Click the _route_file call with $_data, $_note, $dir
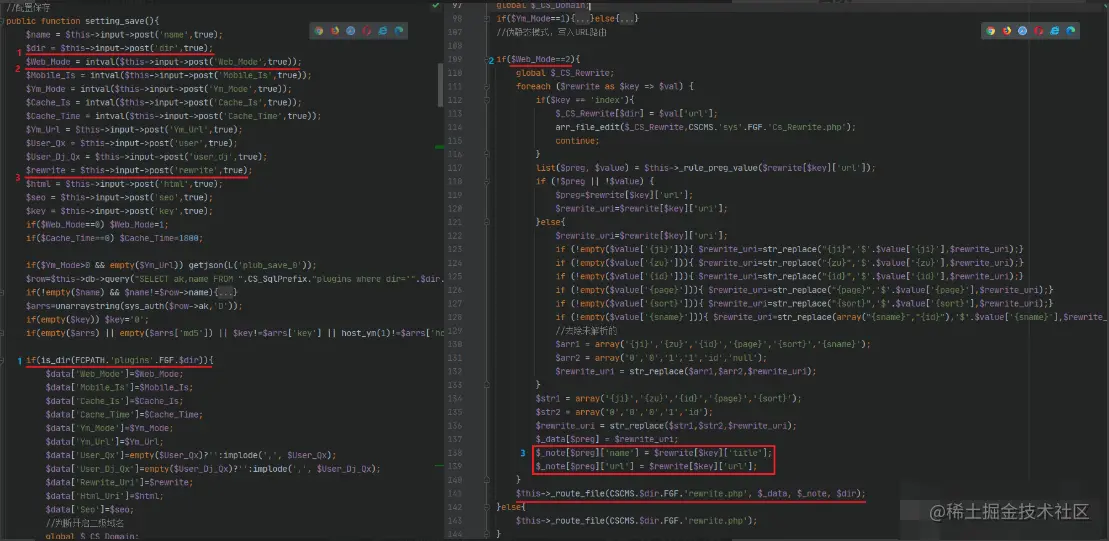 pos(690,494)
